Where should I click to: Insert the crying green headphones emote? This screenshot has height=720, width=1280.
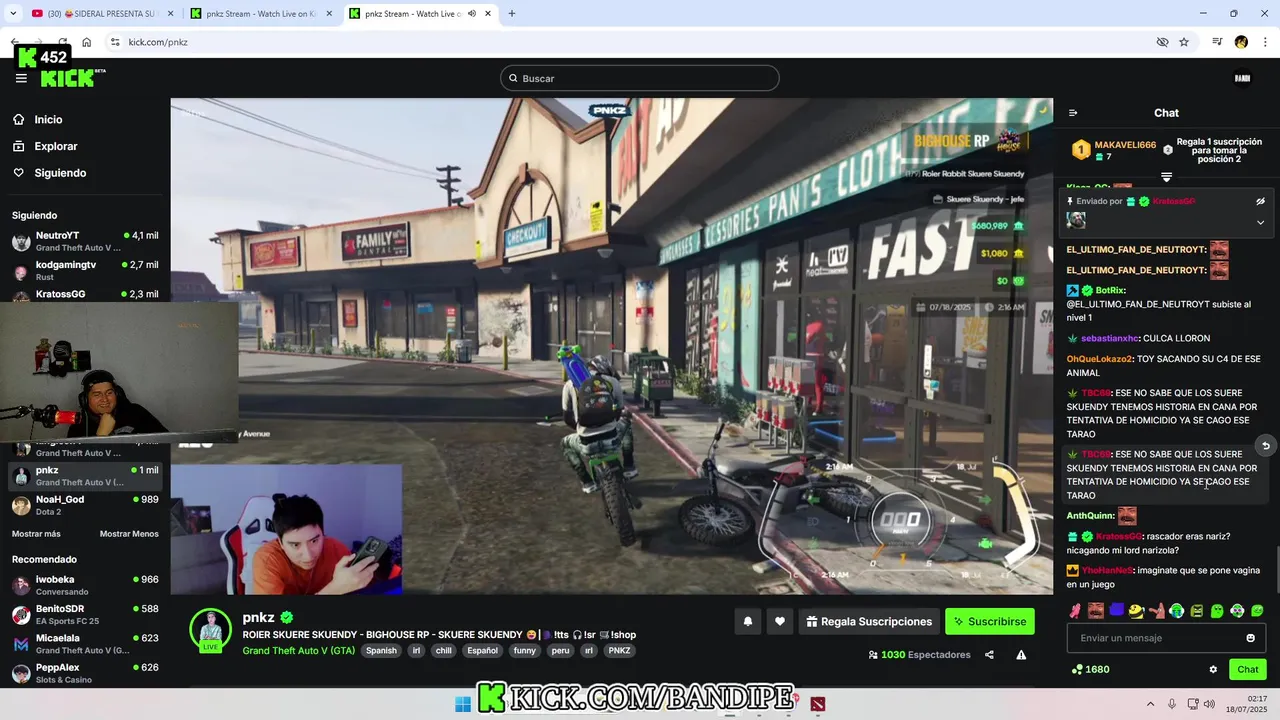[1177, 610]
